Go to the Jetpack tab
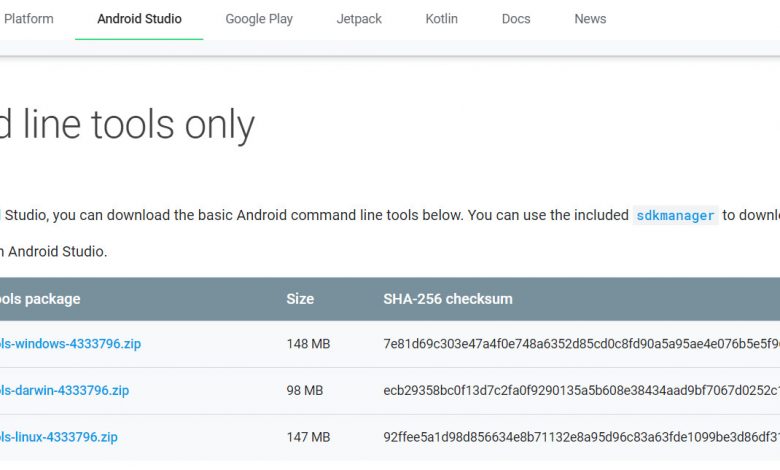 (359, 19)
